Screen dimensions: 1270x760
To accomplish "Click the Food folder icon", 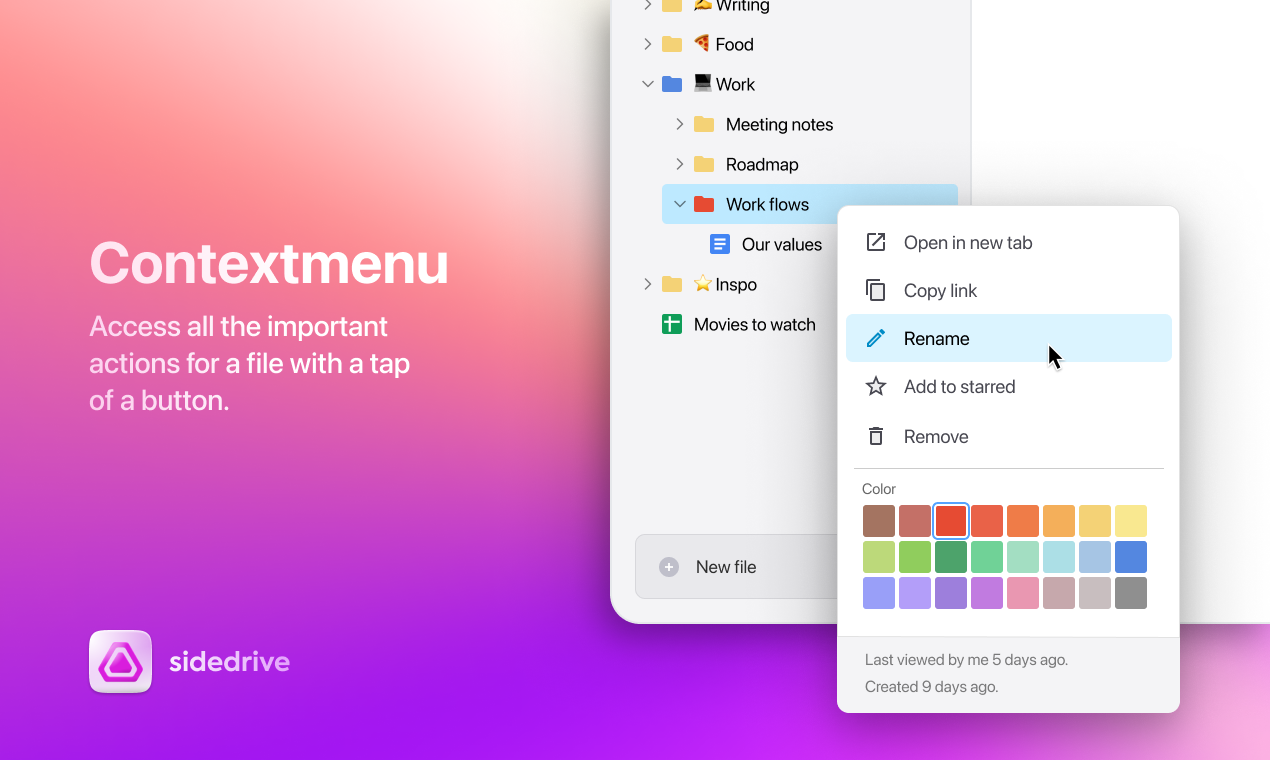I will click(672, 44).
